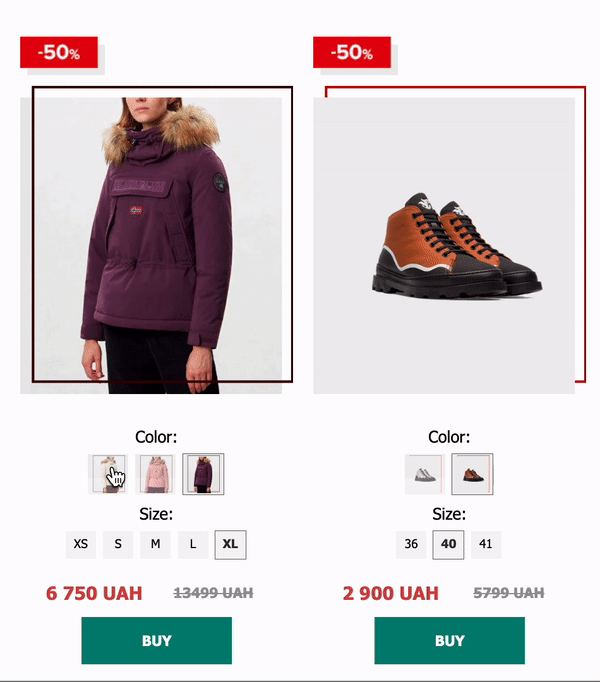
Task: Select shoe size 40
Action: [448, 545]
